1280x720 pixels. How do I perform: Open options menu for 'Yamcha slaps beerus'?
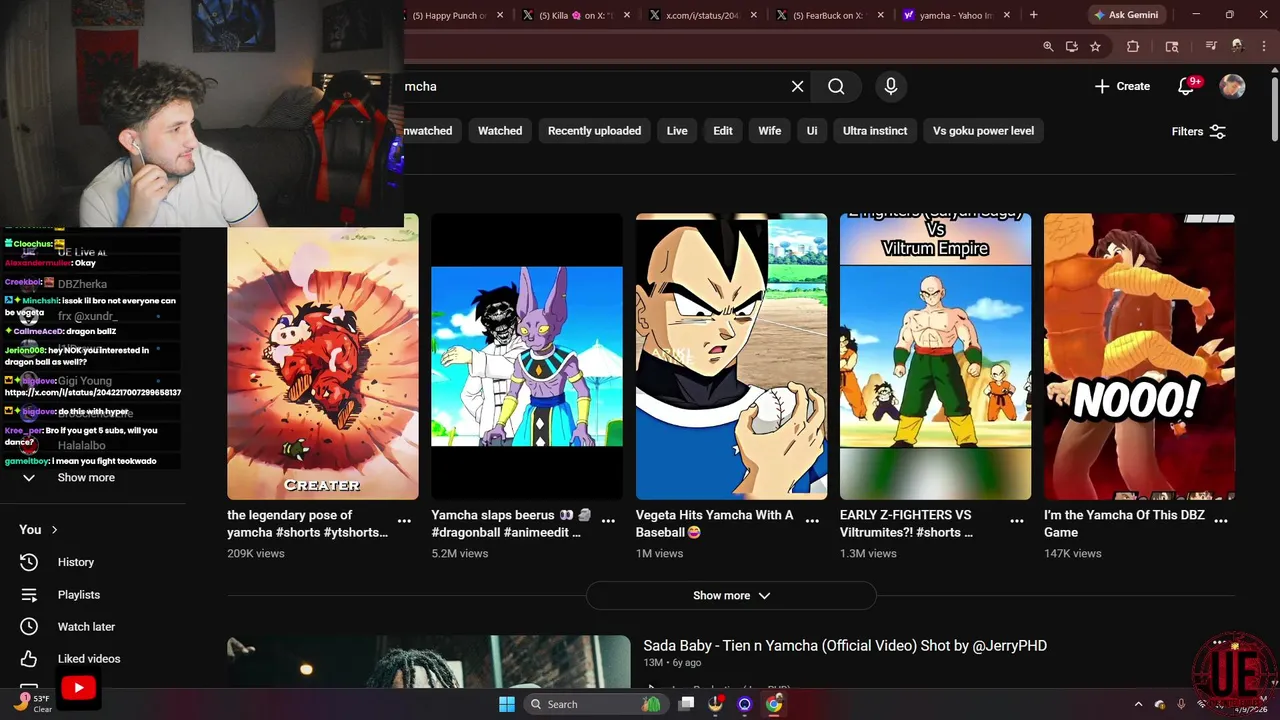608,521
